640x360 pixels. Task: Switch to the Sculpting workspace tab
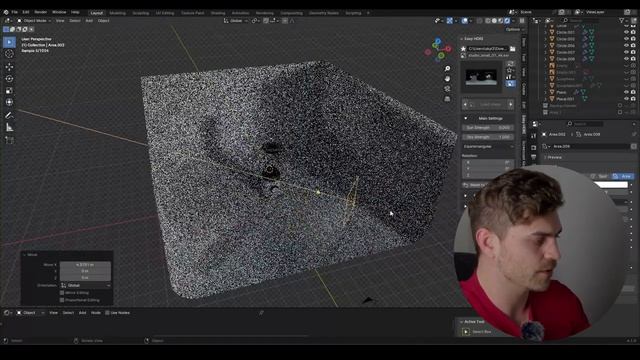tap(141, 13)
